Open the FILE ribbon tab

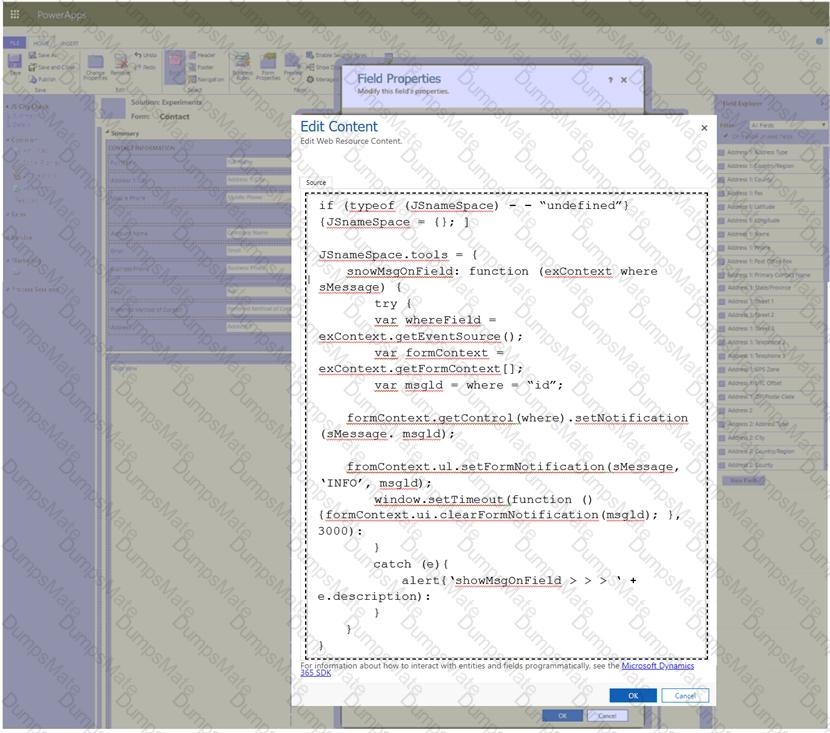(x=13, y=43)
